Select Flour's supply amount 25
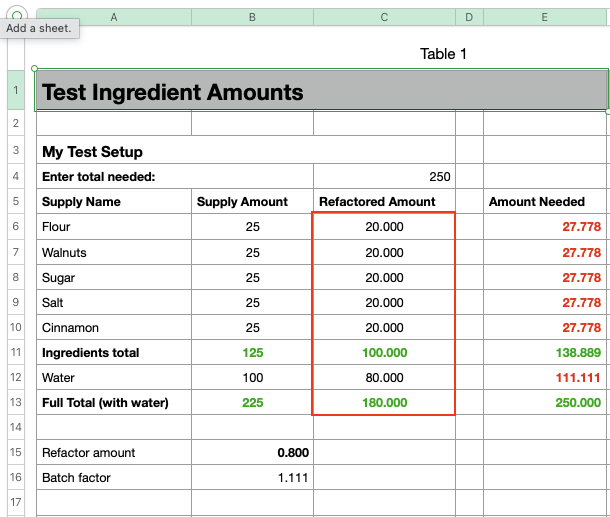The image size is (610, 517). [252, 227]
